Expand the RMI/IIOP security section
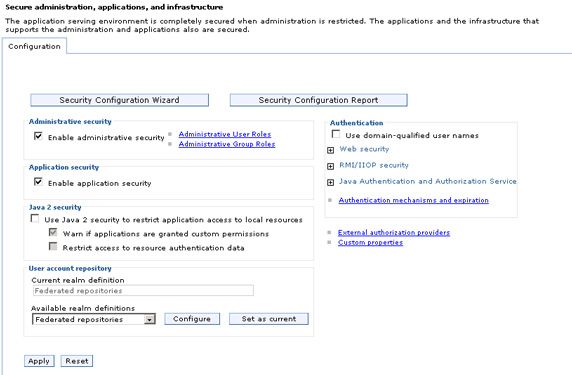The image size is (572, 375). point(331,166)
